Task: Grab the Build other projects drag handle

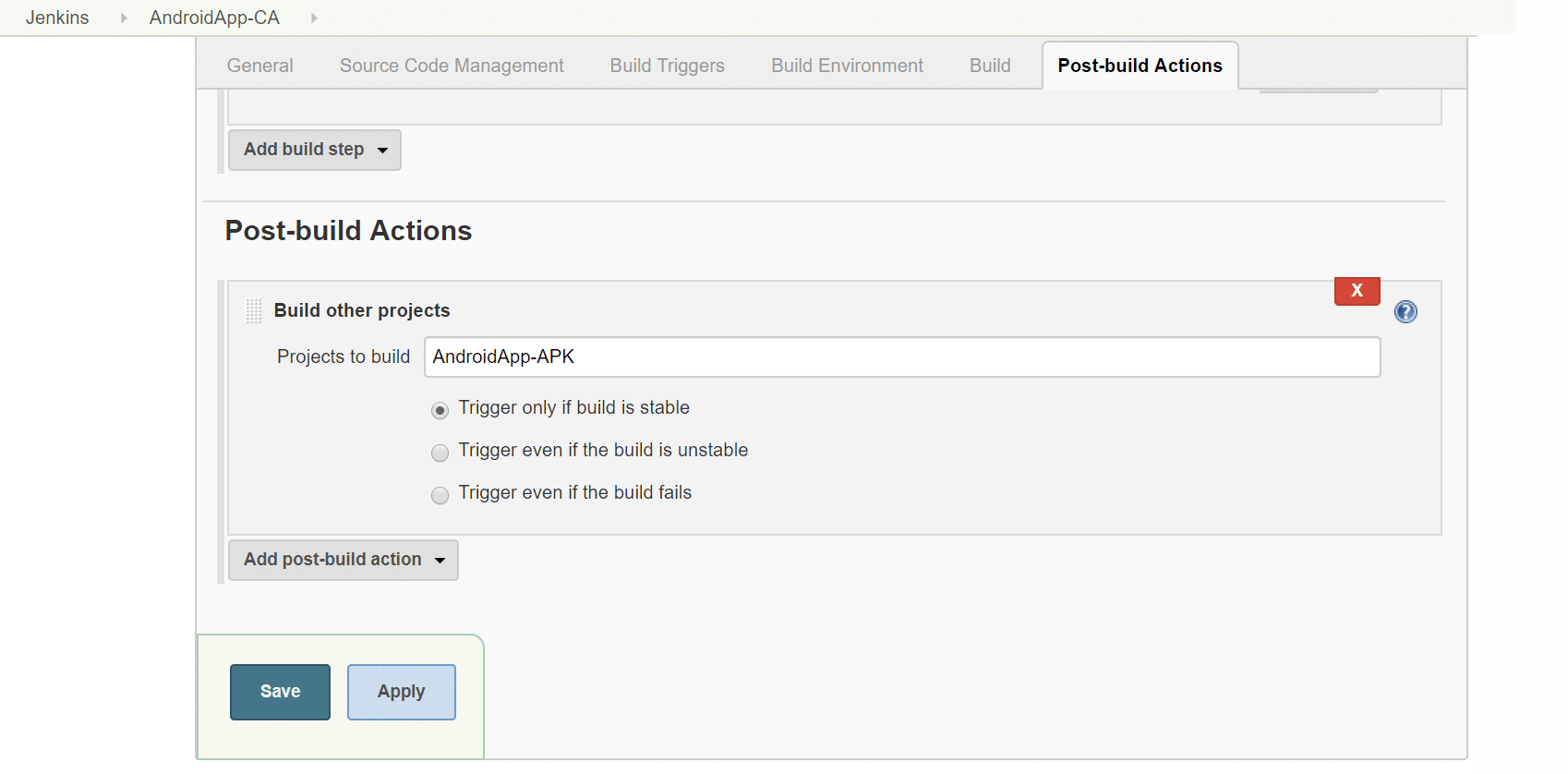Action: (x=254, y=311)
